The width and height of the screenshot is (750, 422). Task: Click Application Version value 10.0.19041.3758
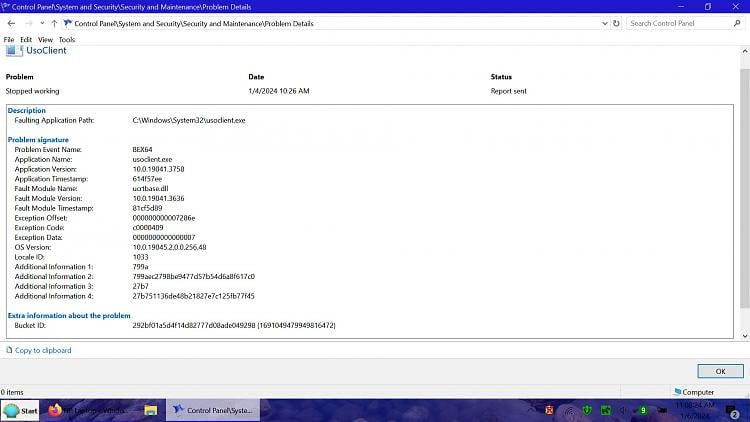(x=158, y=169)
